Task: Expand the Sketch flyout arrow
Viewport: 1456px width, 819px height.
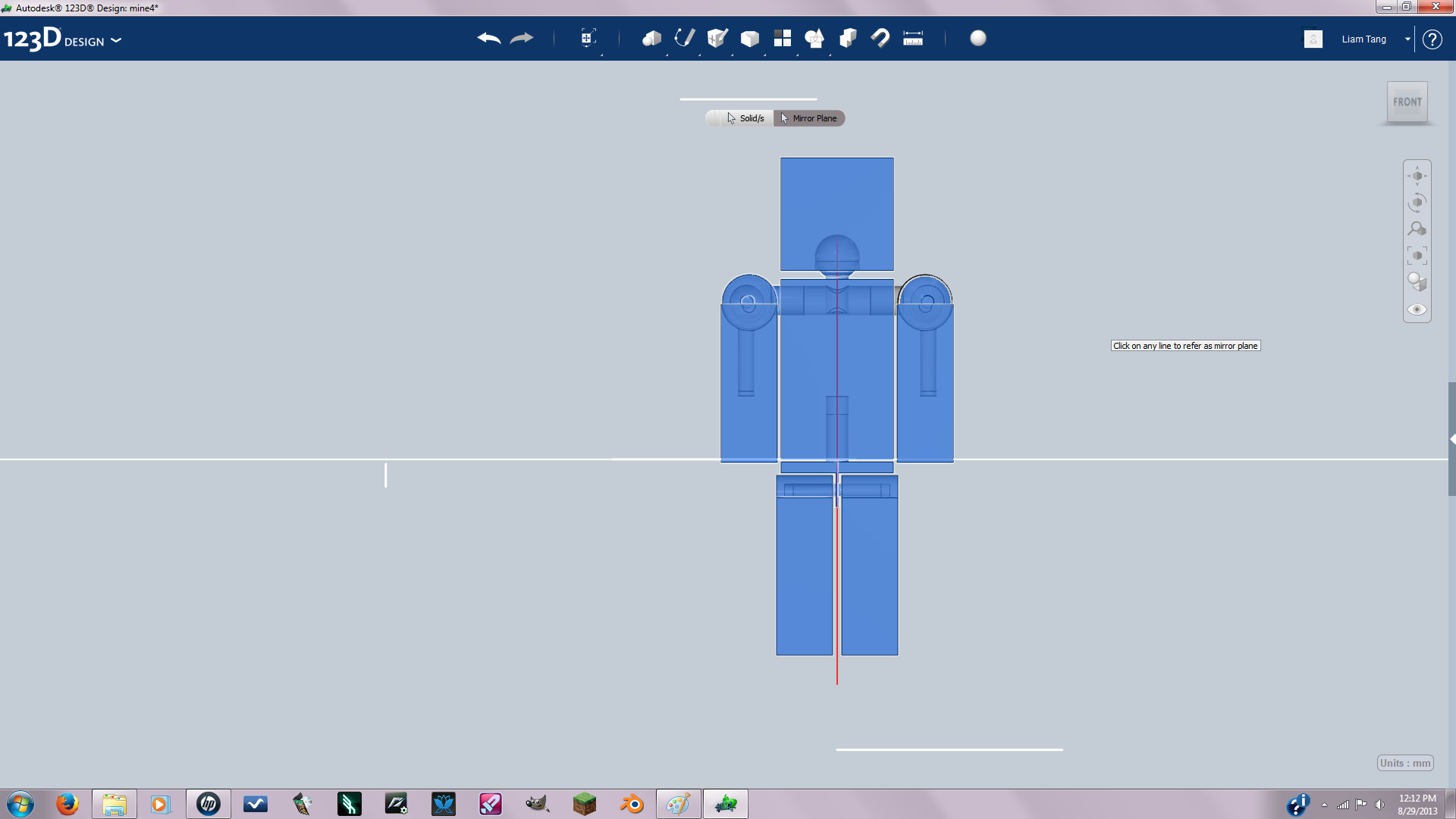Action: (x=699, y=55)
